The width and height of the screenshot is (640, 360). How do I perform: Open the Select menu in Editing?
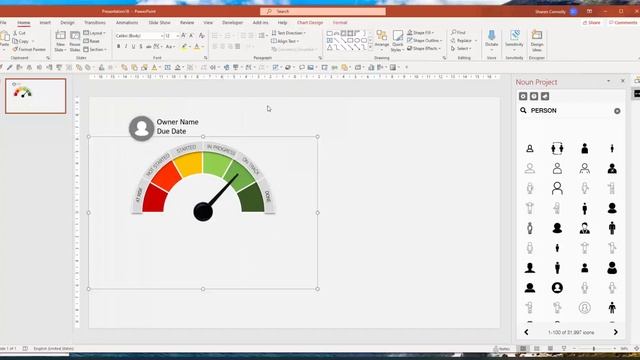tap(461, 49)
